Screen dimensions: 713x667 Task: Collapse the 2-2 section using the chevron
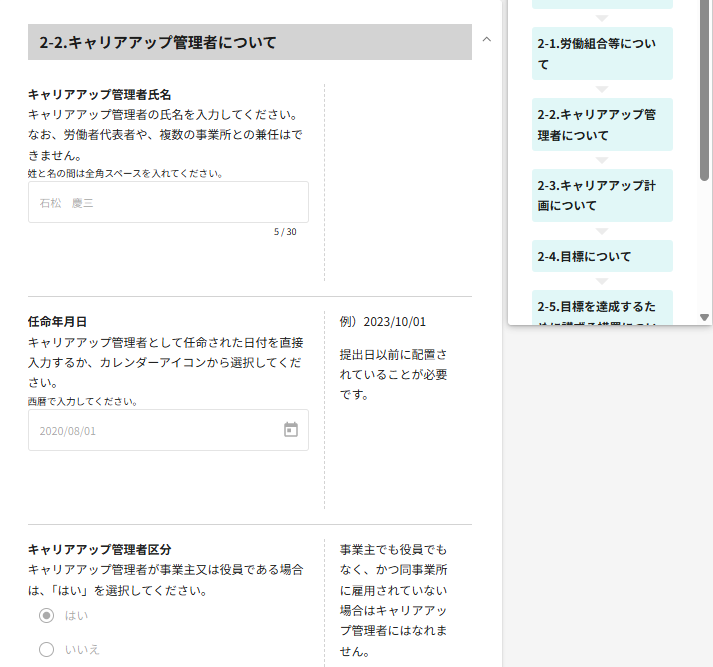487,40
